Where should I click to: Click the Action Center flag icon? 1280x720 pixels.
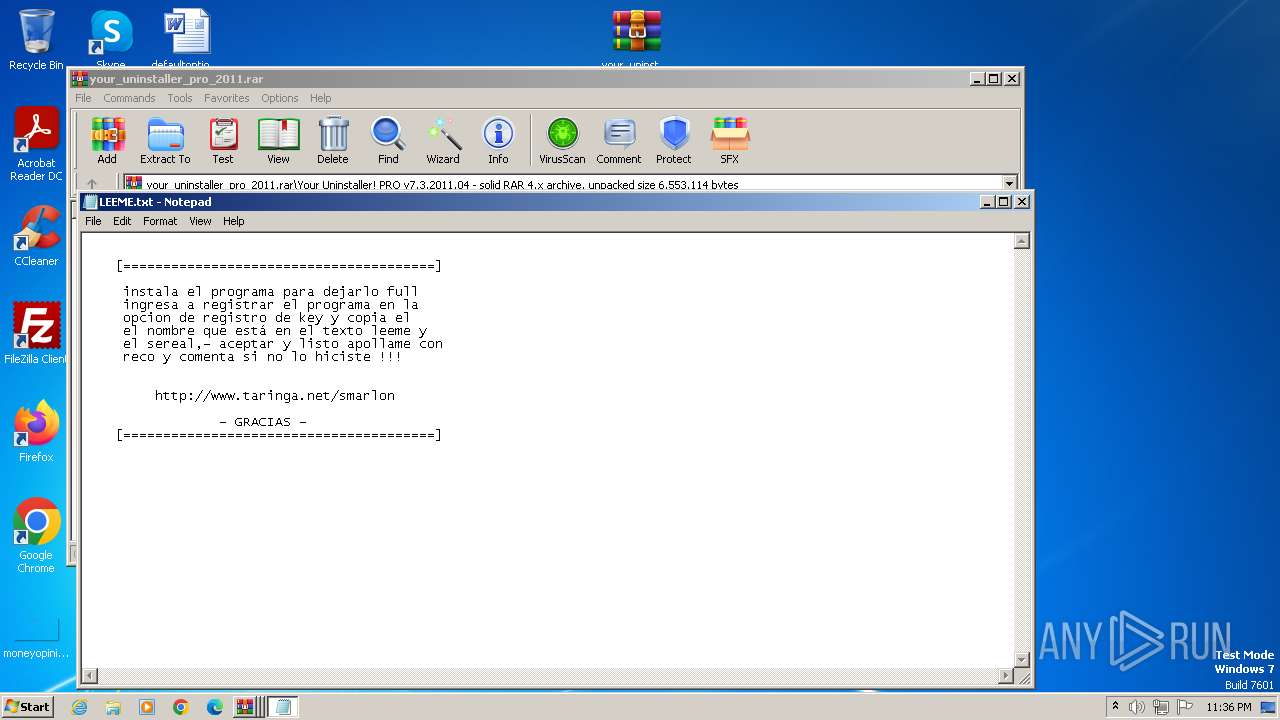(1184, 707)
